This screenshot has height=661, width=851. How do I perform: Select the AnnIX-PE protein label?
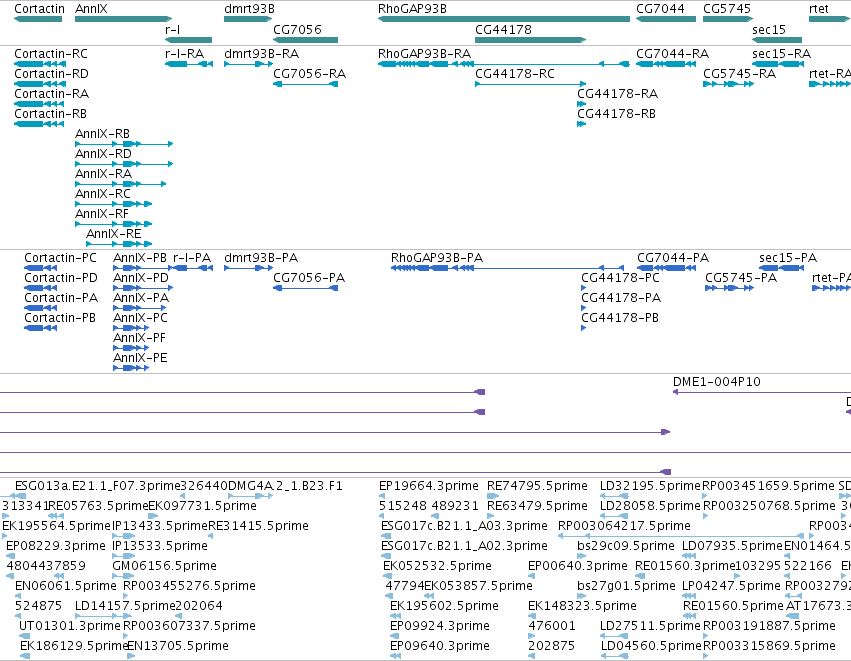click(x=140, y=358)
